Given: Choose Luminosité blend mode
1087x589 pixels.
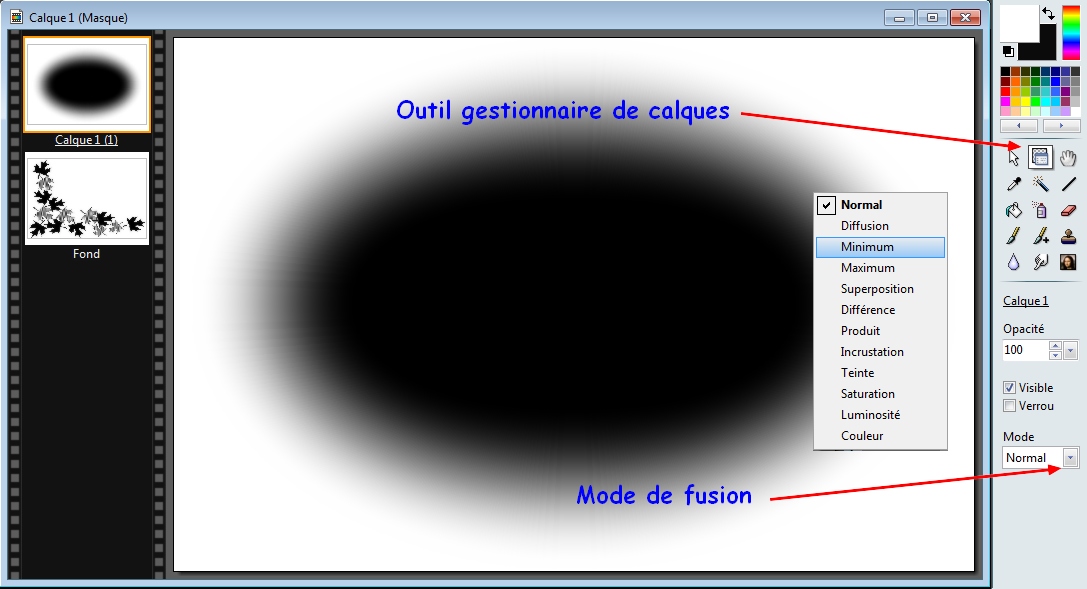Looking at the screenshot, I should [x=880, y=415].
